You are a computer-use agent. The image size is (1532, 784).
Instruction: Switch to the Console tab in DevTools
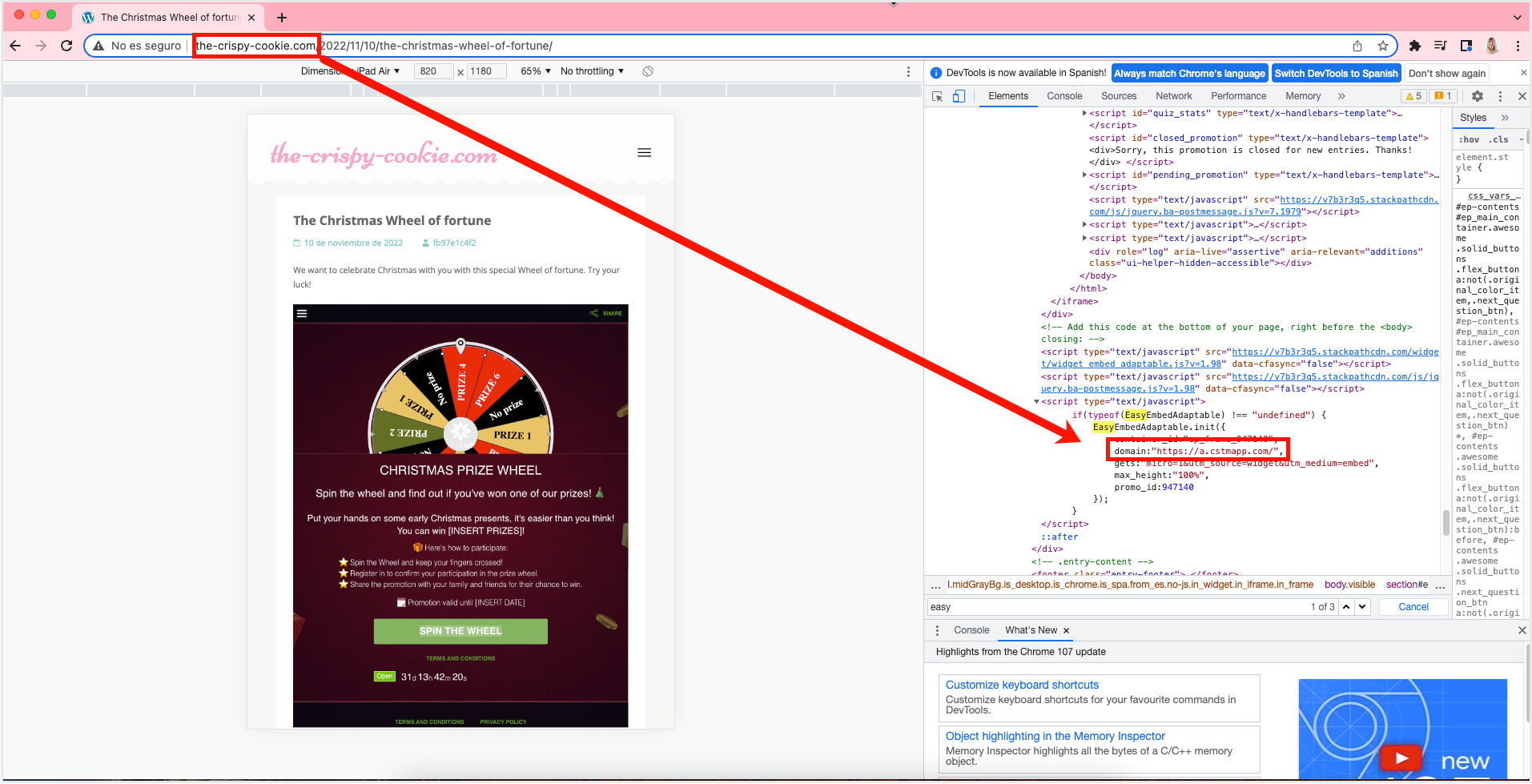(1064, 96)
